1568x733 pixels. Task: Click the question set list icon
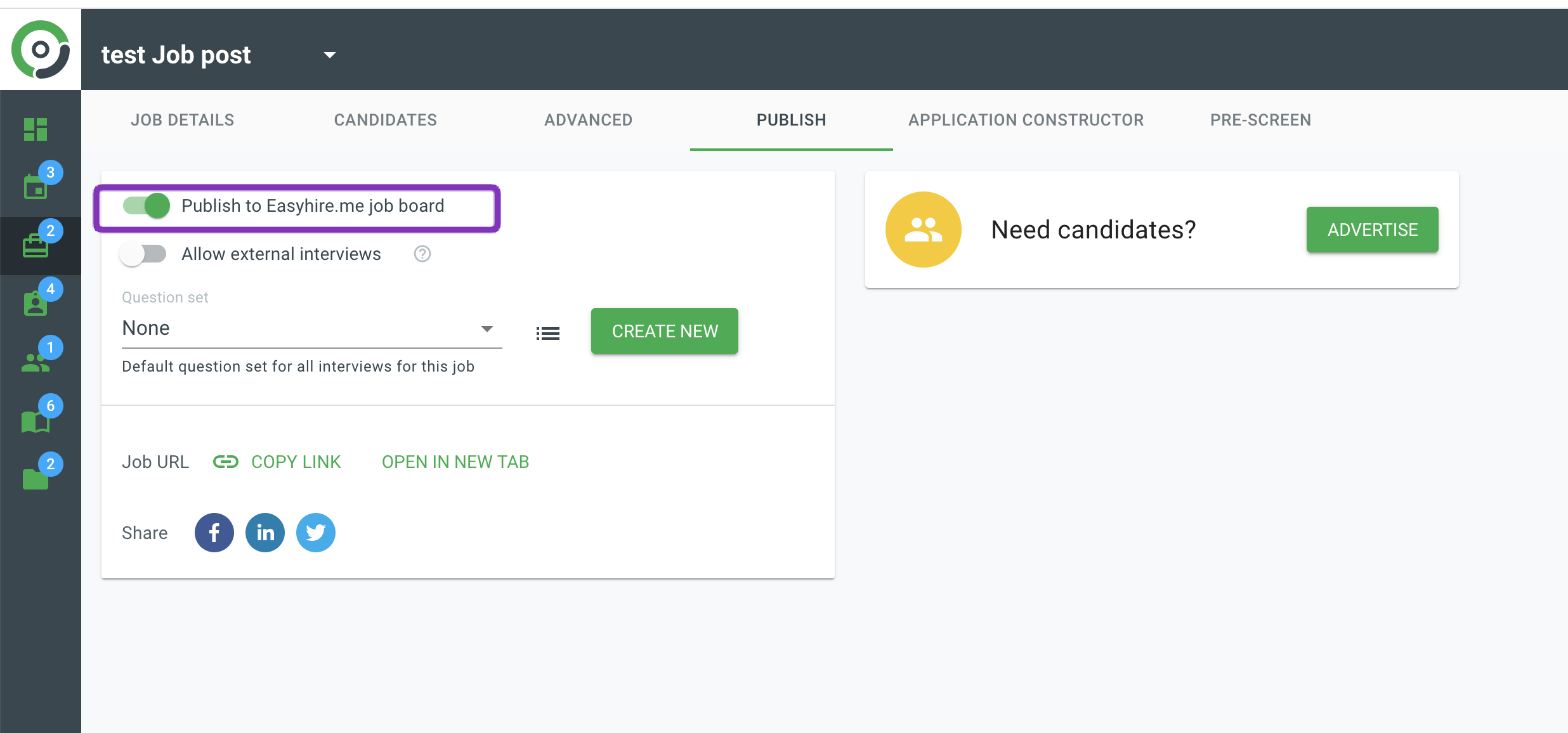pyautogui.click(x=547, y=333)
